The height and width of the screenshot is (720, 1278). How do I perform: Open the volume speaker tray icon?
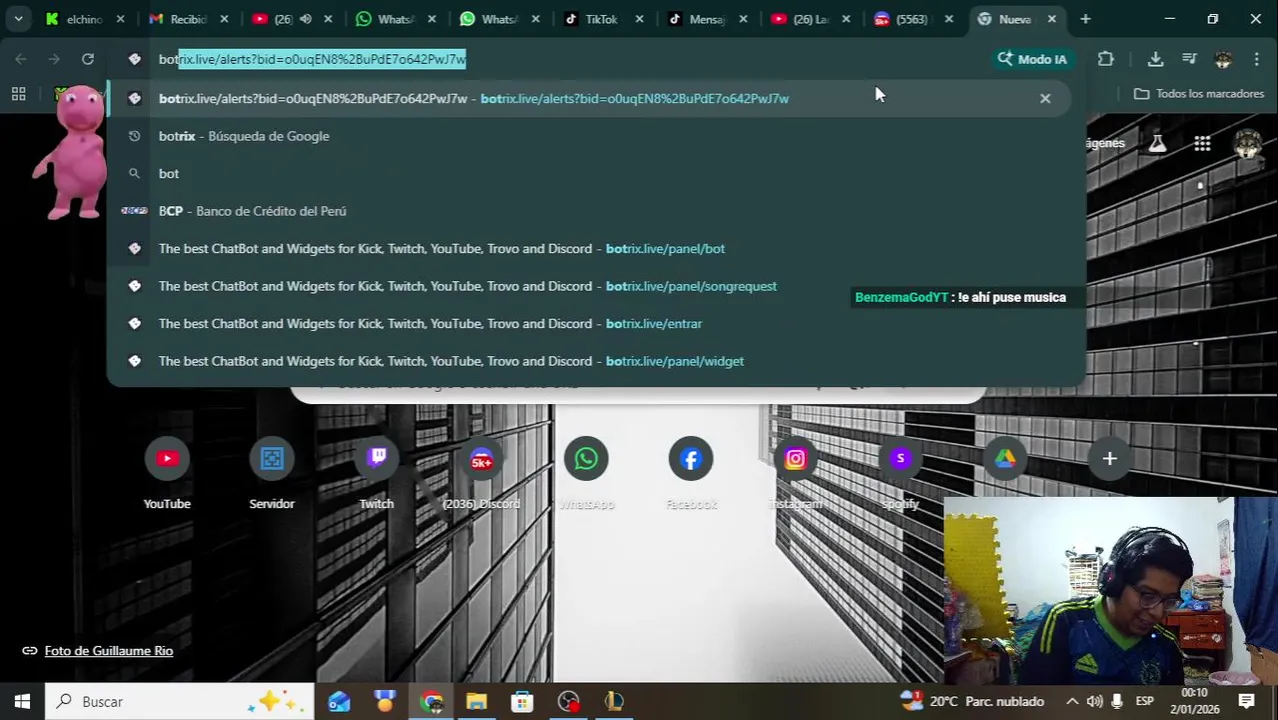tap(1094, 702)
